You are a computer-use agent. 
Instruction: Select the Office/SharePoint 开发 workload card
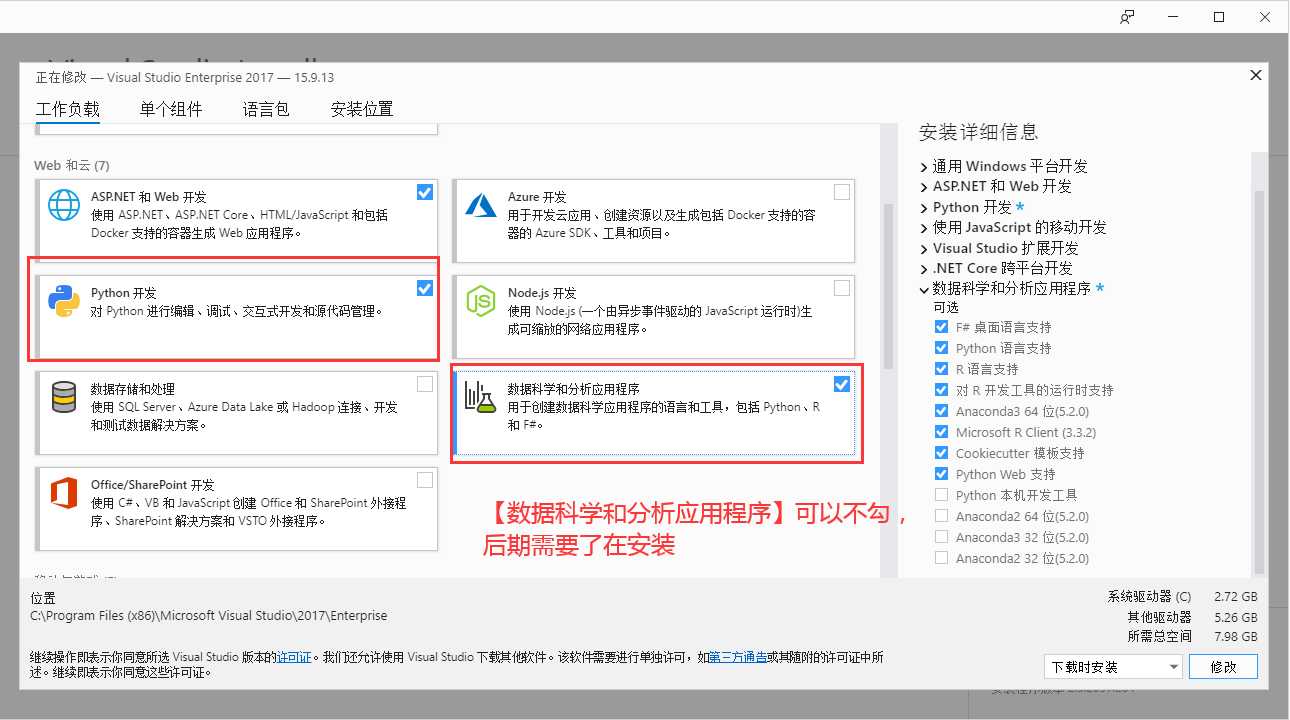coord(237,509)
